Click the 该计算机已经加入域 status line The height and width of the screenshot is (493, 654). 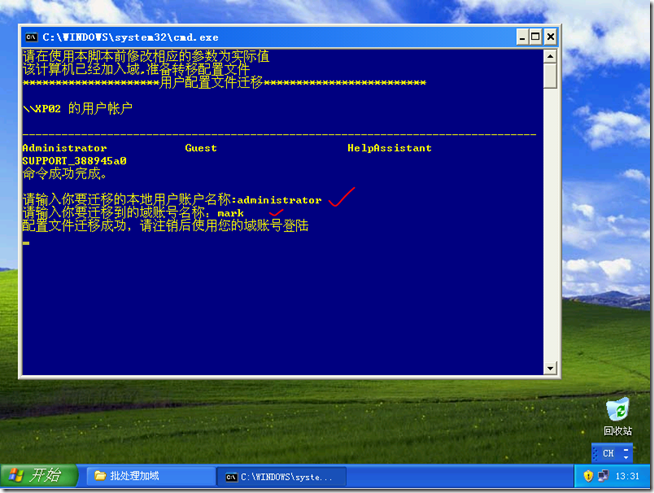[136, 69]
